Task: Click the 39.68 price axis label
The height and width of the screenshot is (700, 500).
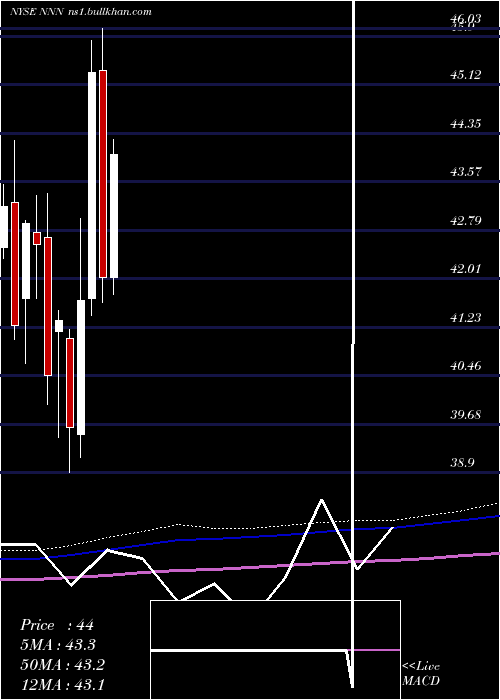Action: pyautogui.click(x=466, y=414)
